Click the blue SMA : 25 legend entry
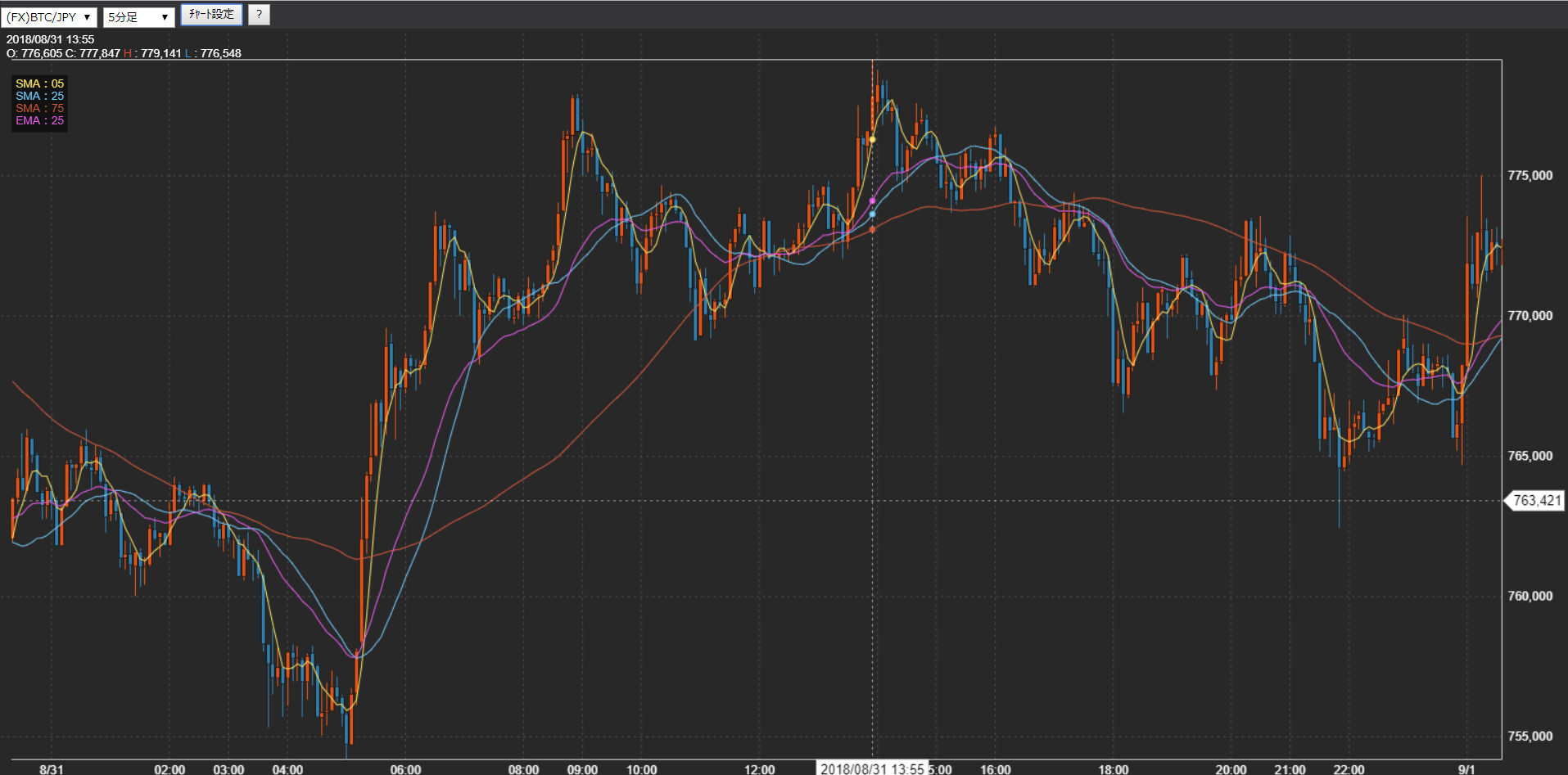 tap(39, 96)
